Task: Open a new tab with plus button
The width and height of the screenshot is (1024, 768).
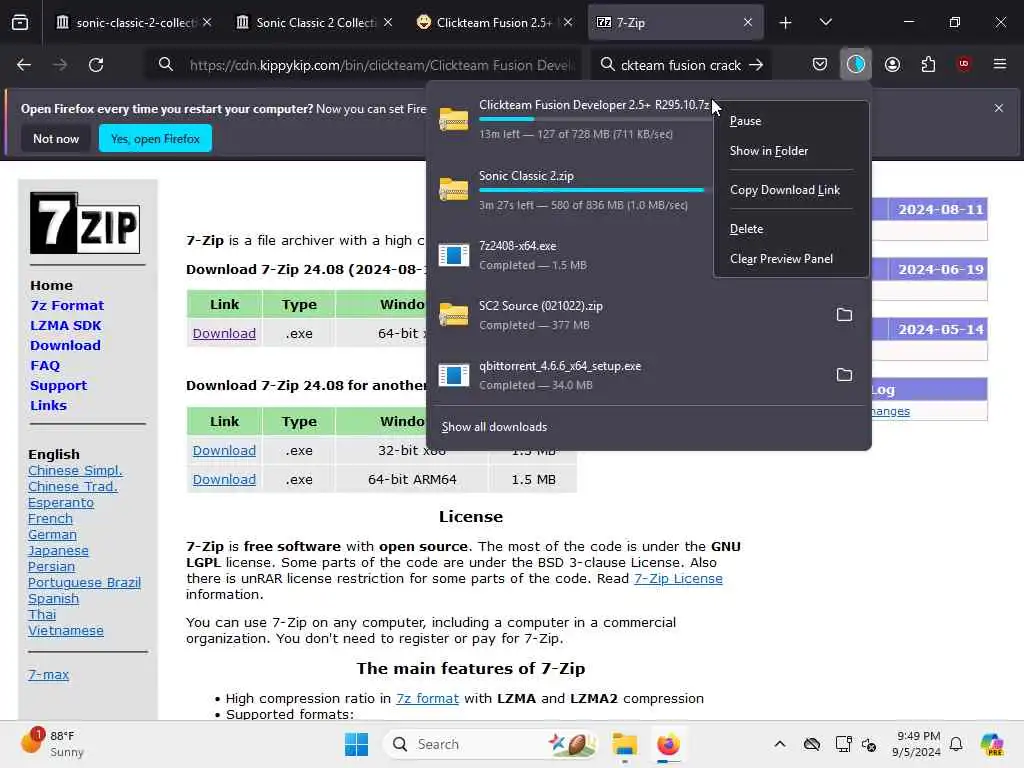Action: point(785,23)
